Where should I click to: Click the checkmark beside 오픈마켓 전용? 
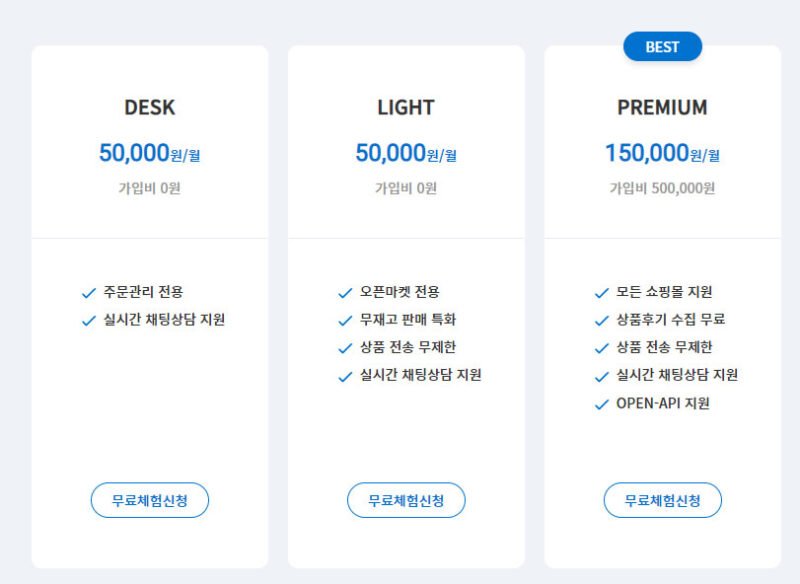pyautogui.click(x=345, y=293)
